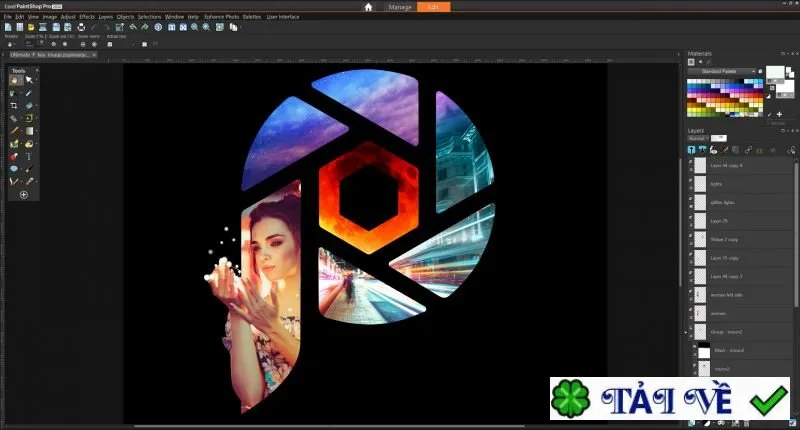Screen dimensions: 800x430
Task: Click the foreground color swatch in Materials
Action: 774,72
